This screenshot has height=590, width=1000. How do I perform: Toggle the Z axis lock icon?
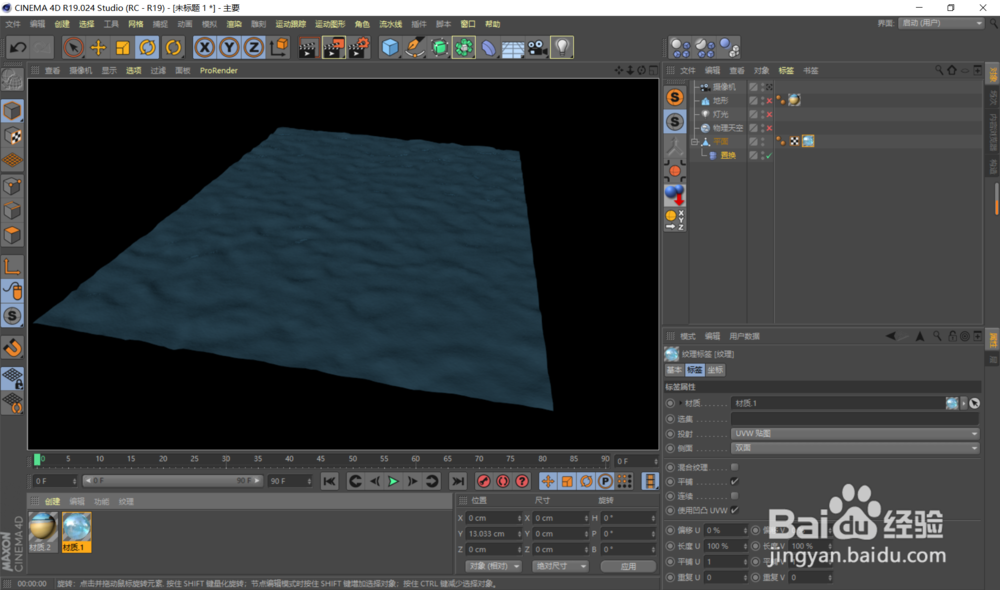[x=254, y=47]
